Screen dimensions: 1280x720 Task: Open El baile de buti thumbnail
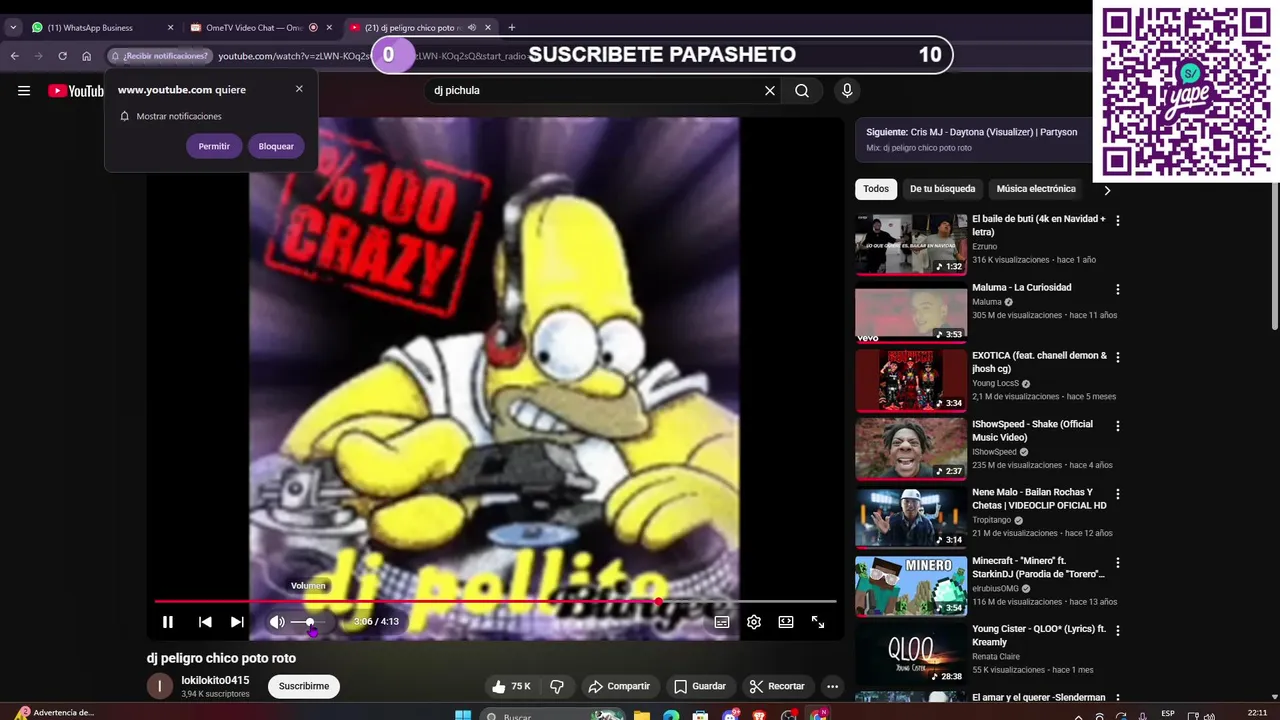(911, 243)
